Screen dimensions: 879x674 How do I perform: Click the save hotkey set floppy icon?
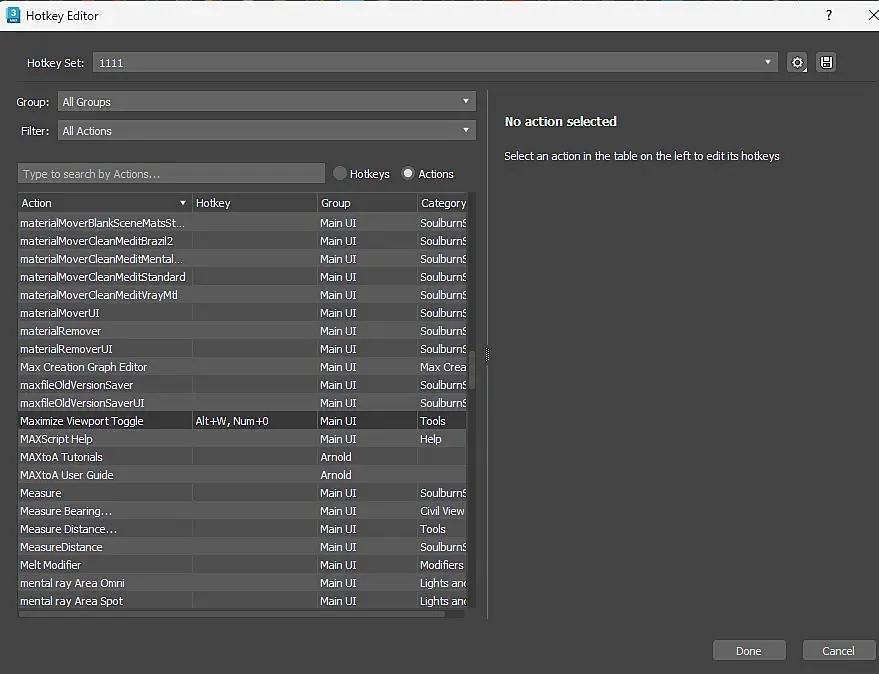point(826,63)
